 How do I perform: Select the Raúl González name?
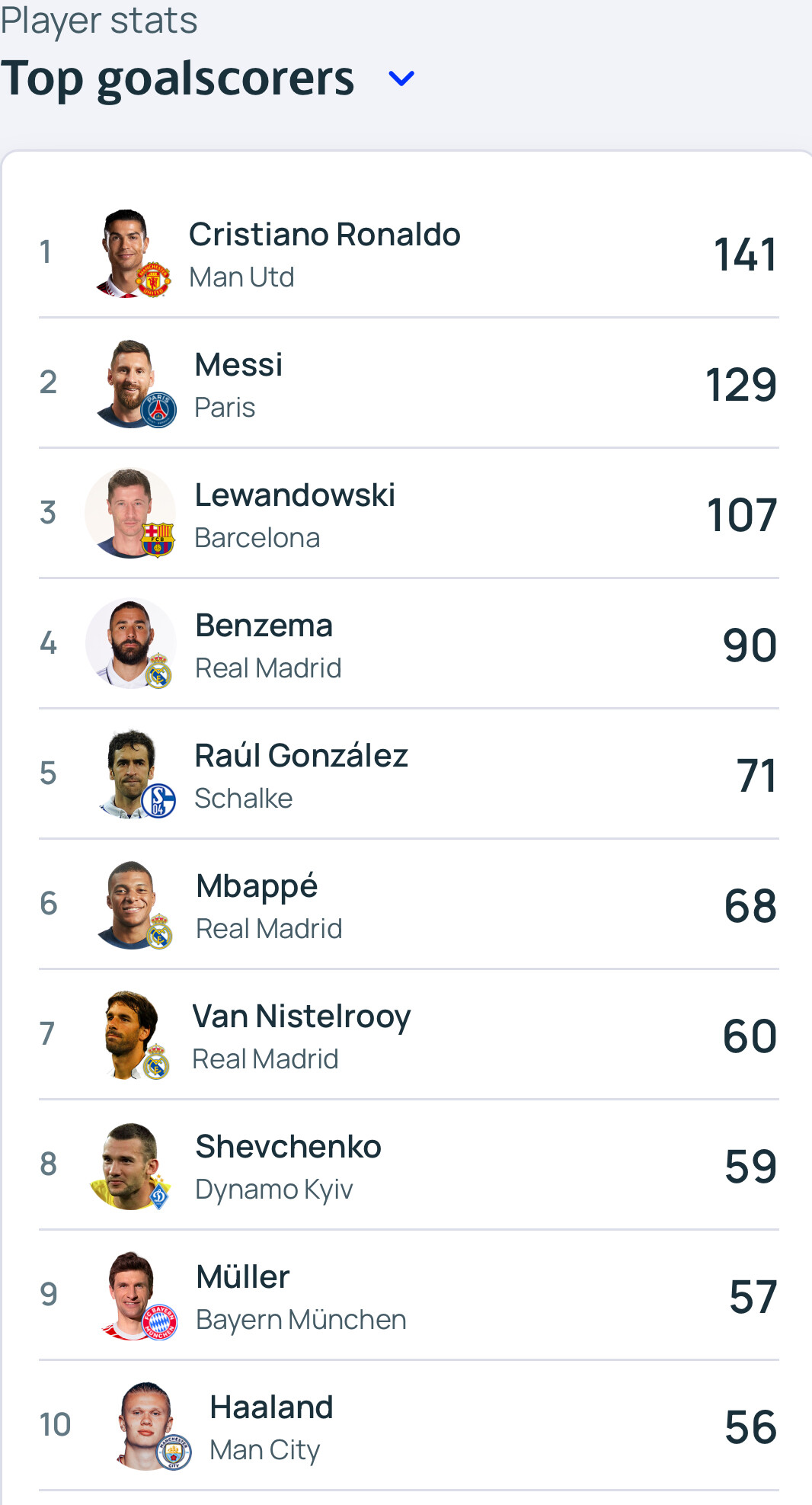(x=301, y=756)
